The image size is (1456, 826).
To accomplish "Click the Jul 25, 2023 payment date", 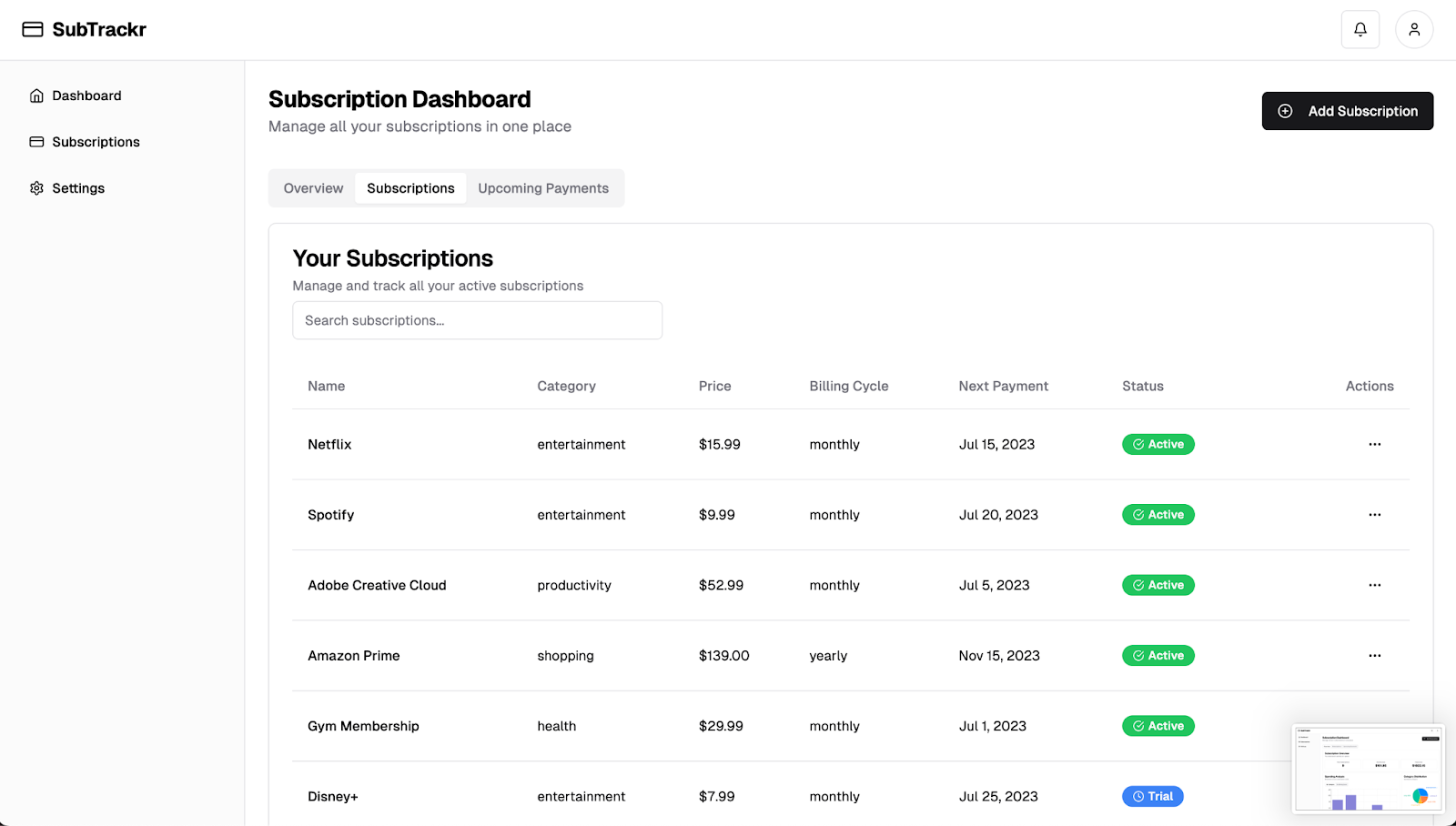I will coord(998,796).
